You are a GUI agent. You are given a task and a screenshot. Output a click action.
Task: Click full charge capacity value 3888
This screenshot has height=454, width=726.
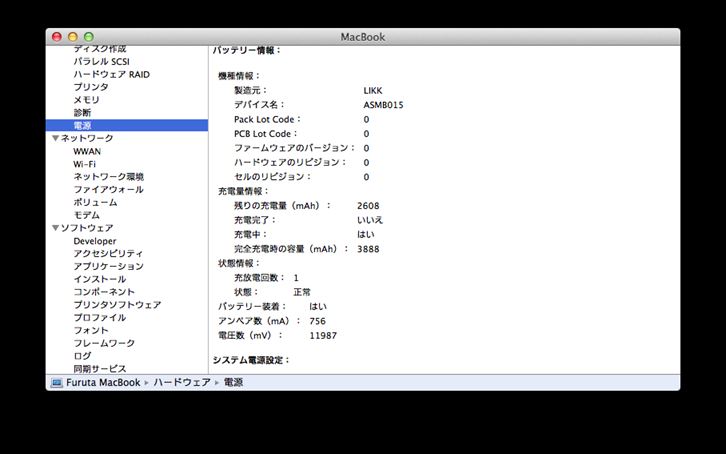click(368, 249)
